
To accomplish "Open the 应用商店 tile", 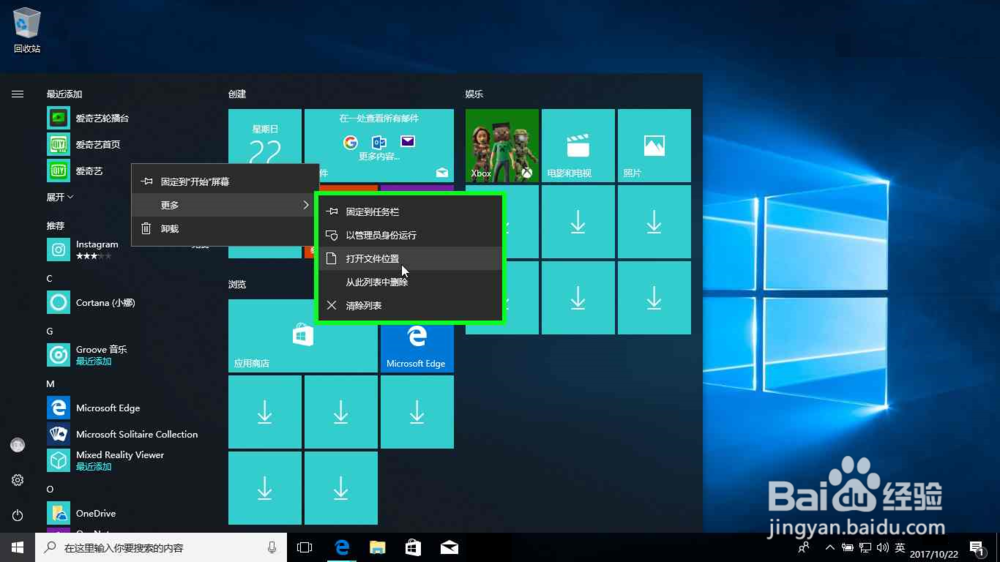I will (303, 336).
